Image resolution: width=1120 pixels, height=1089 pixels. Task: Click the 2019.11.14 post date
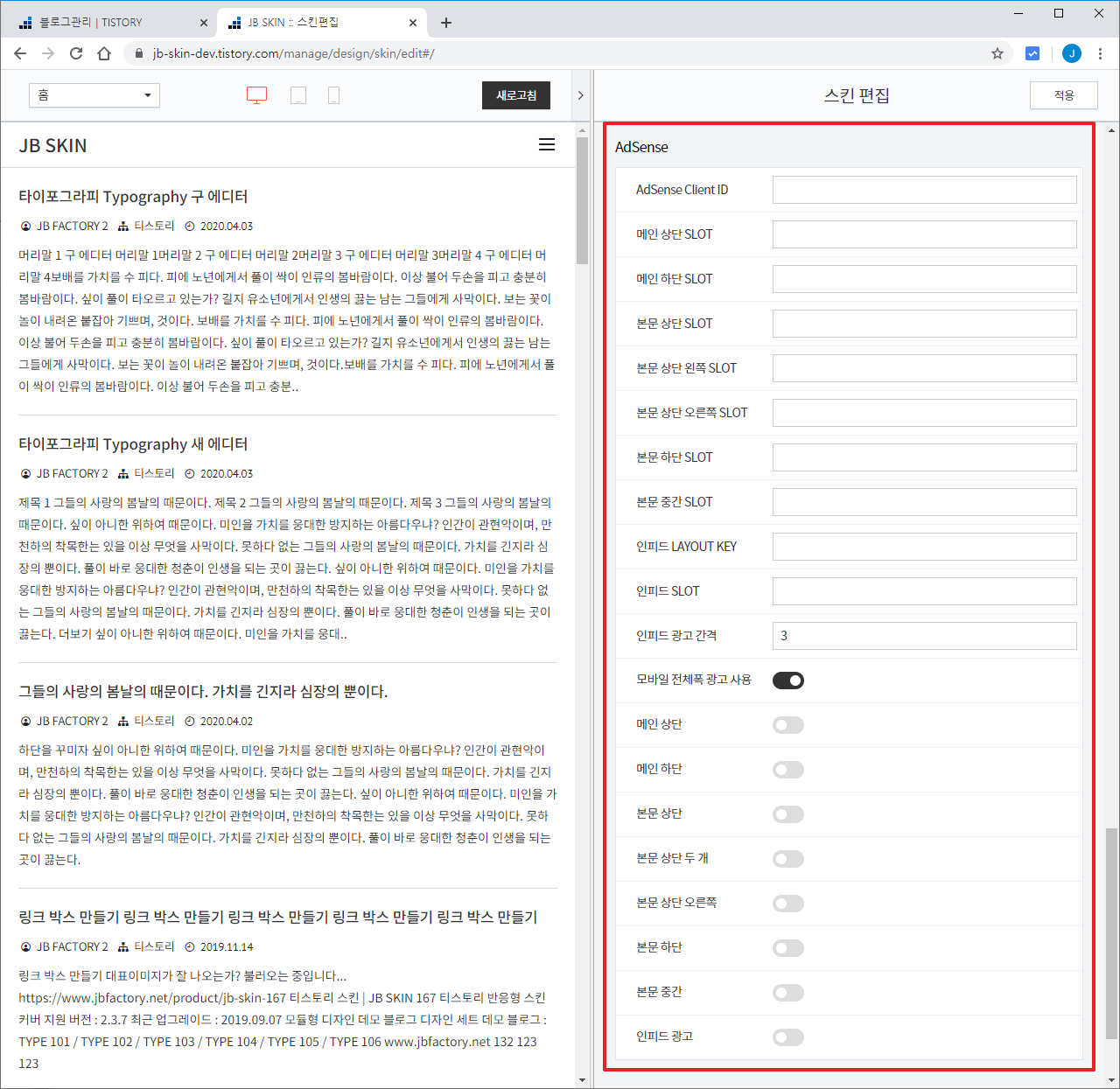coord(227,947)
